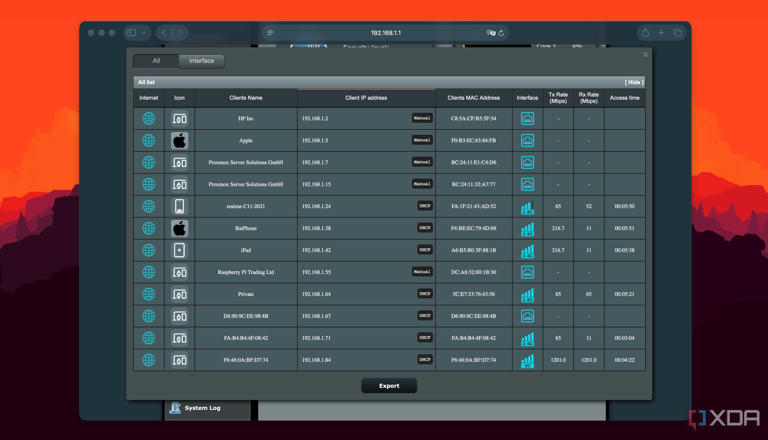Toggle the Safari sidebar icon
This screenshot has width=768, height=440.
coord(131,33)
